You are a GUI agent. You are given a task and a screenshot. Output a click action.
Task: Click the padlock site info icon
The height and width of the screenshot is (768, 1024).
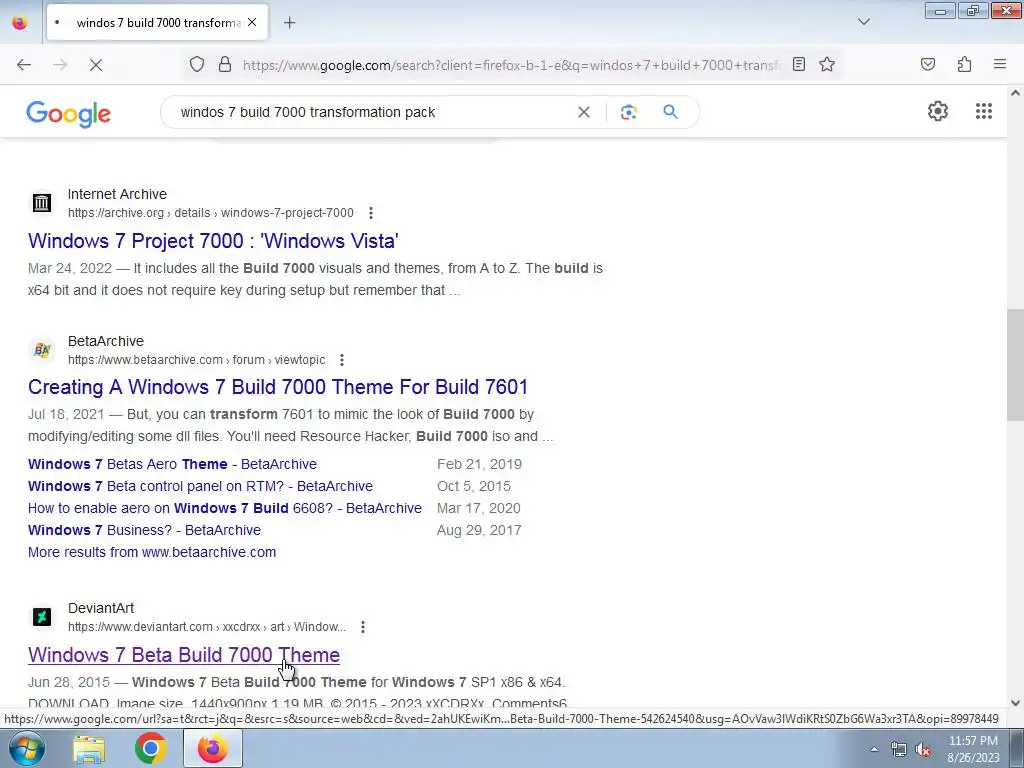225,64
